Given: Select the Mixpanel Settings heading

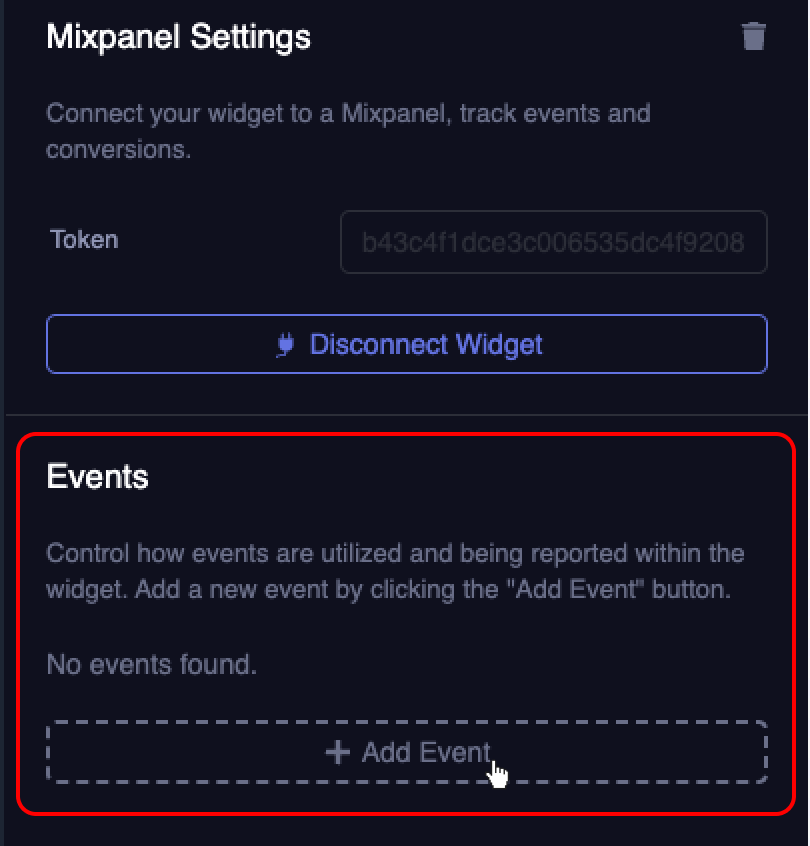Looking at the screenshot, I should (179, 38).
